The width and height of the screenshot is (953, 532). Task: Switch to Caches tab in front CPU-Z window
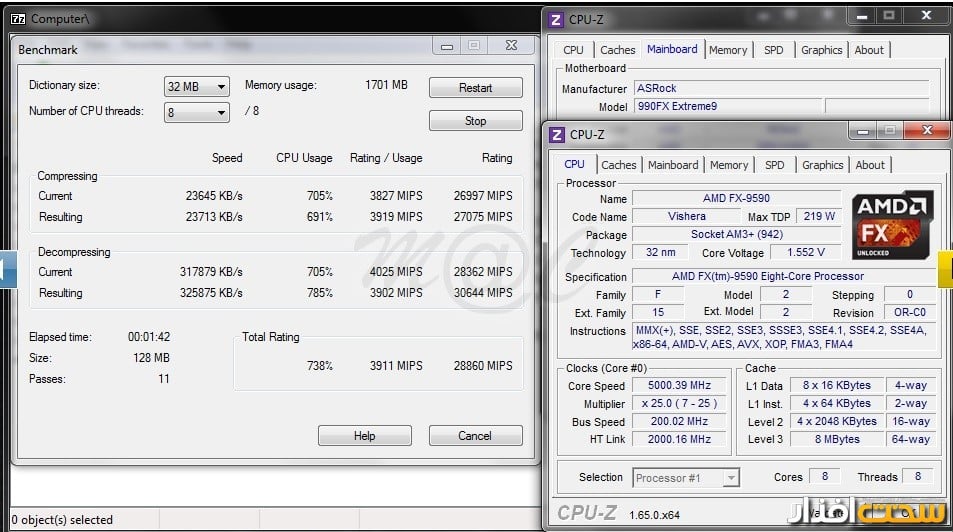619,165
